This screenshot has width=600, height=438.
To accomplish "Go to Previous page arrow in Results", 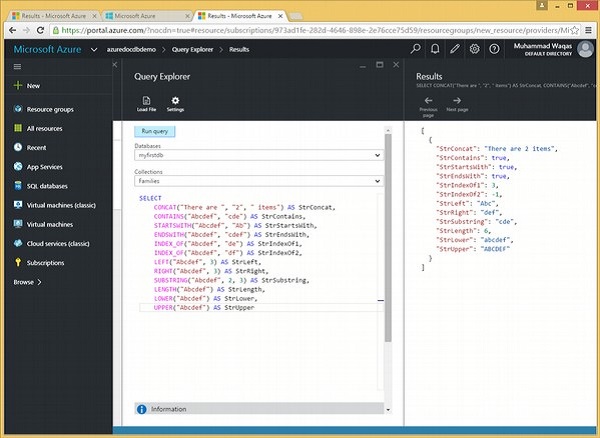I will (x=429, y=100).
